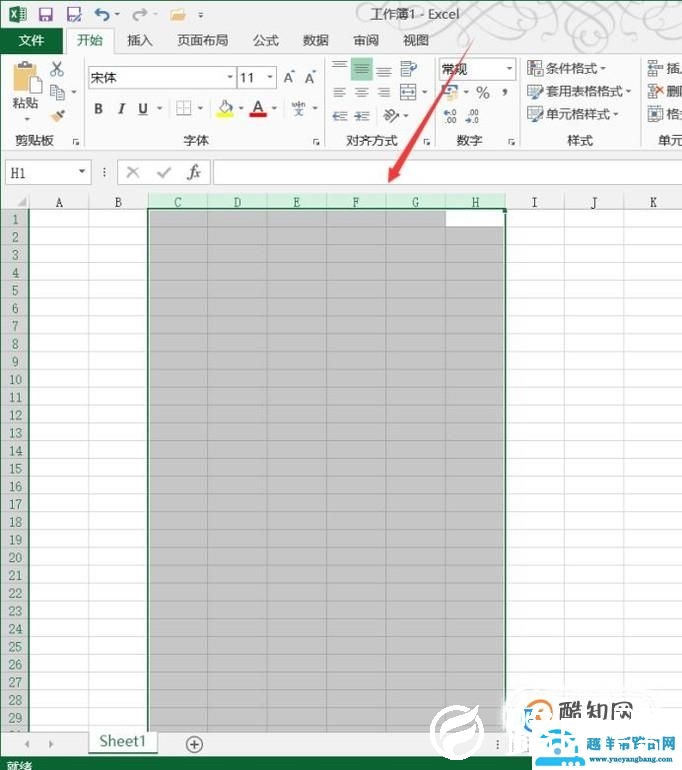Align text left in cells
The height and width of the screenshot is (770, 682).
pos(339,92)
